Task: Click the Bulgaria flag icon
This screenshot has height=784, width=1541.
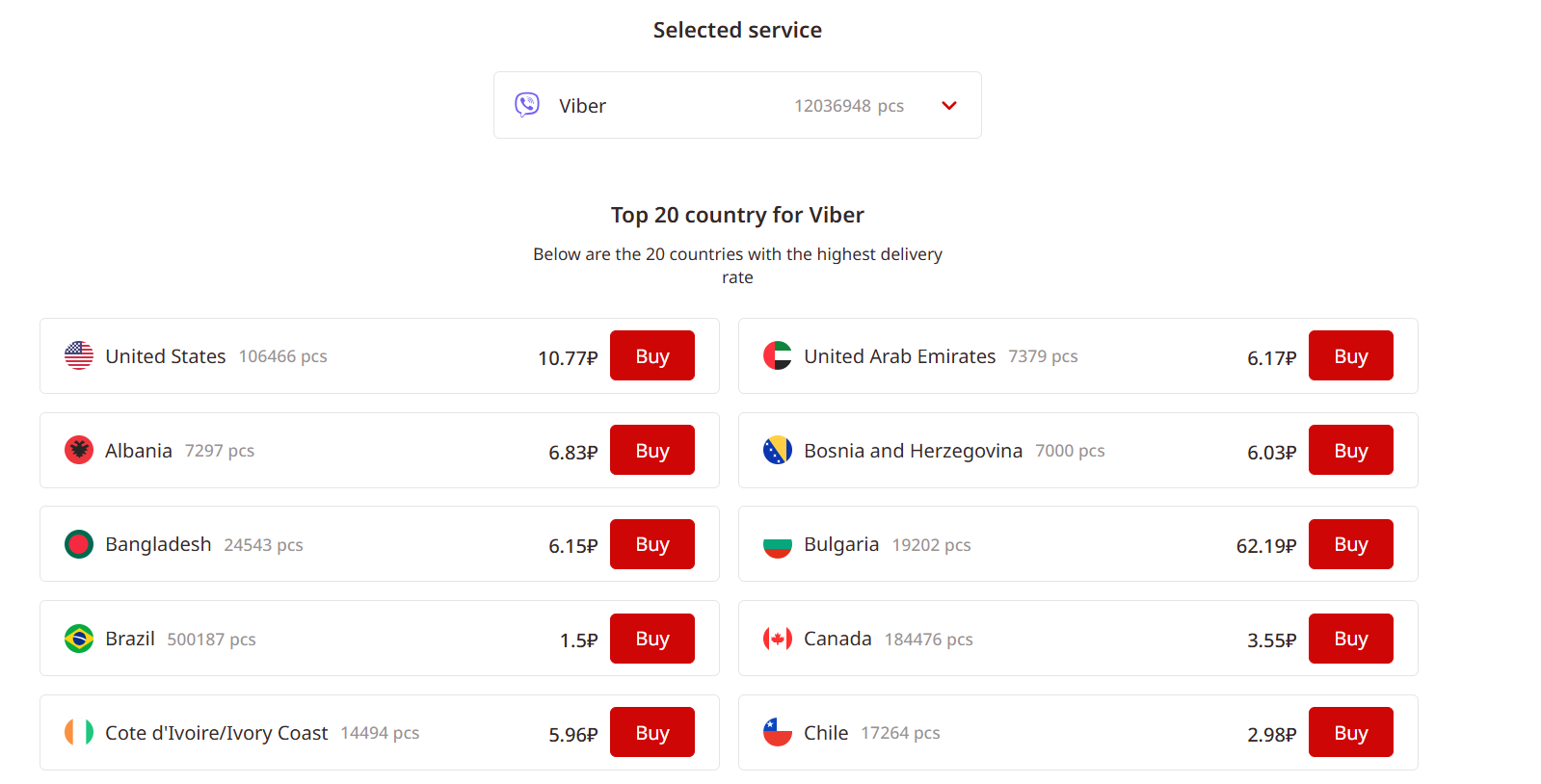Action: (x=778, y=544)
